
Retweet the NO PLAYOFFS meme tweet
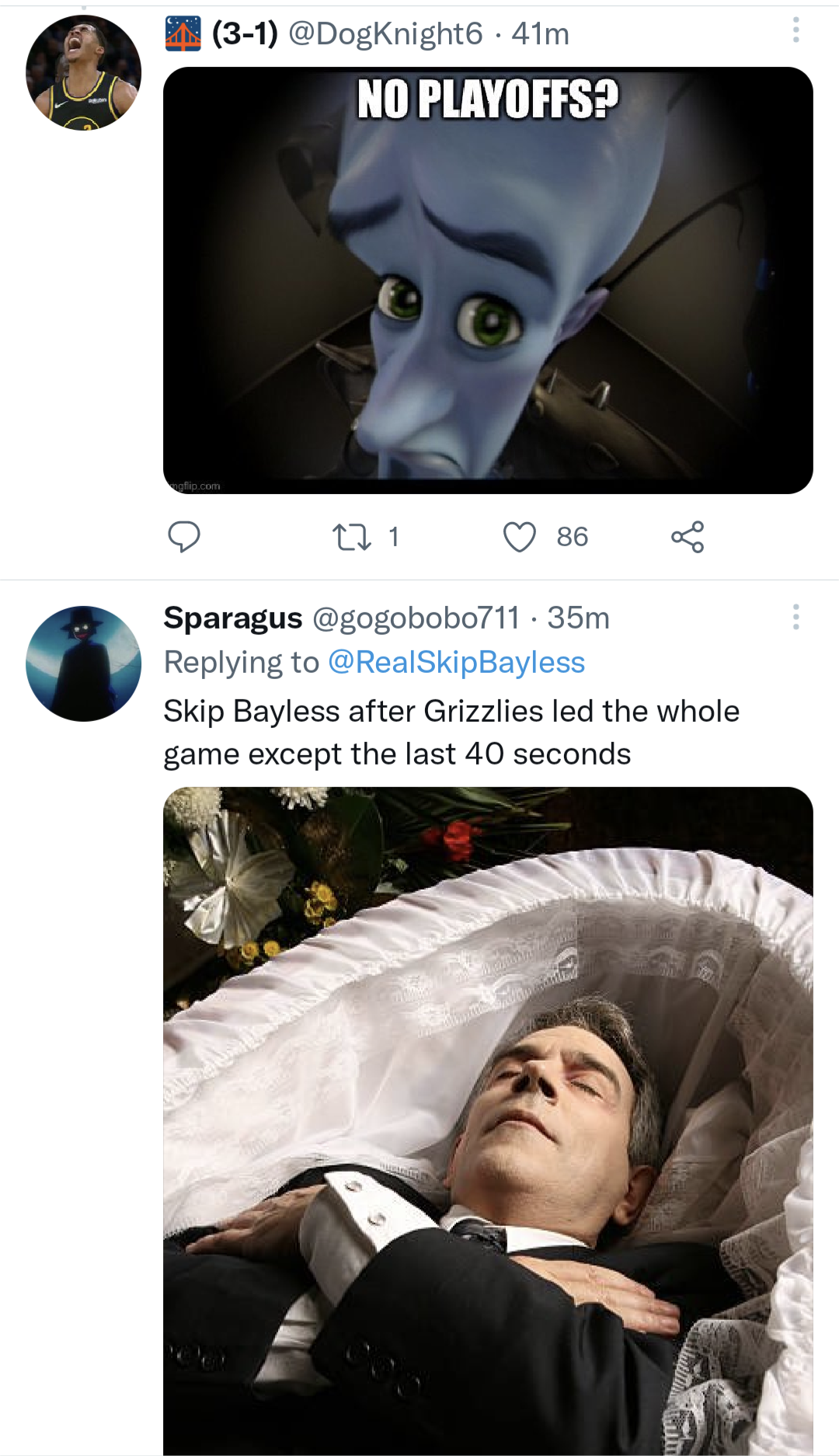[351, 537]
